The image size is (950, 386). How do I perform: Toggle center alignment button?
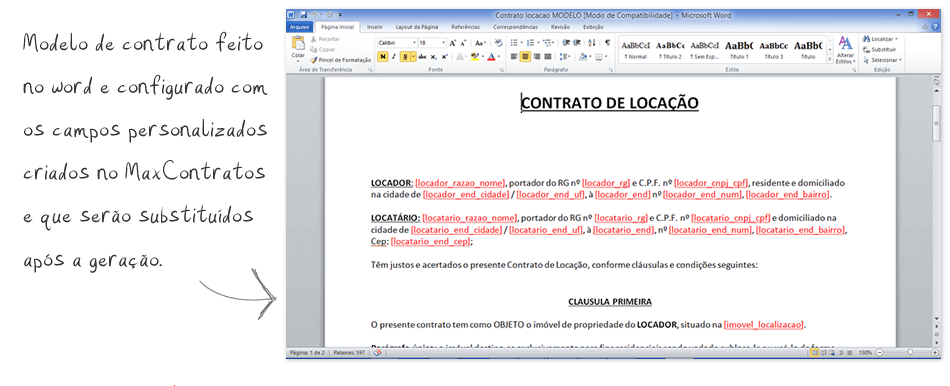tap(525, 56)
